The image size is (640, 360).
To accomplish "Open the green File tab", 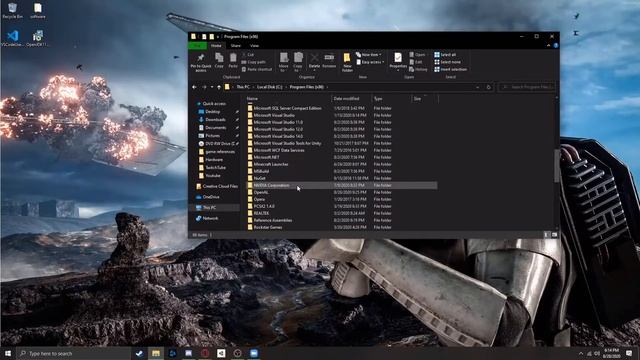I will pos(198,46).
